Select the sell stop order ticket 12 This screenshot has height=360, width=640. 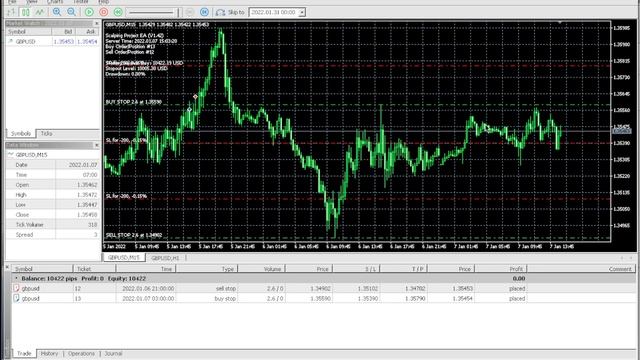[x=324, y=289]
